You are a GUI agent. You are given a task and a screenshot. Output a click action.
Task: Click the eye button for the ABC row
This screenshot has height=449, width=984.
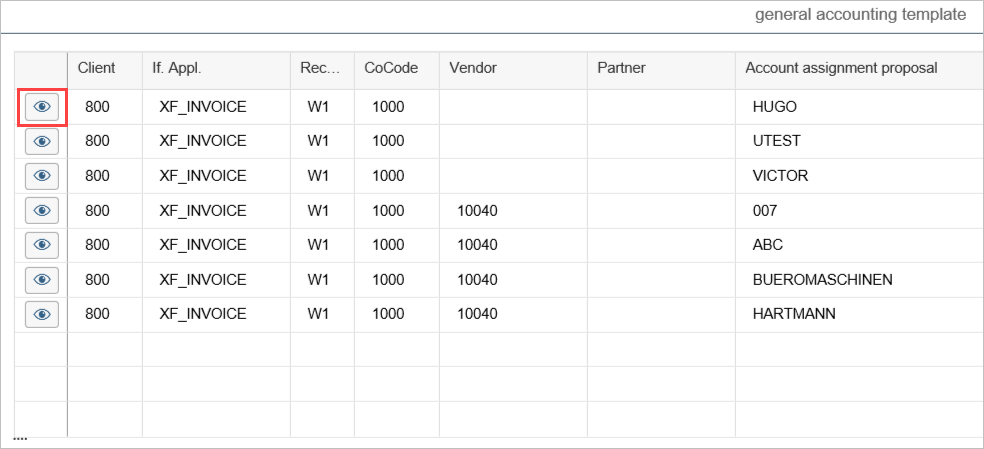click(42, 245)
